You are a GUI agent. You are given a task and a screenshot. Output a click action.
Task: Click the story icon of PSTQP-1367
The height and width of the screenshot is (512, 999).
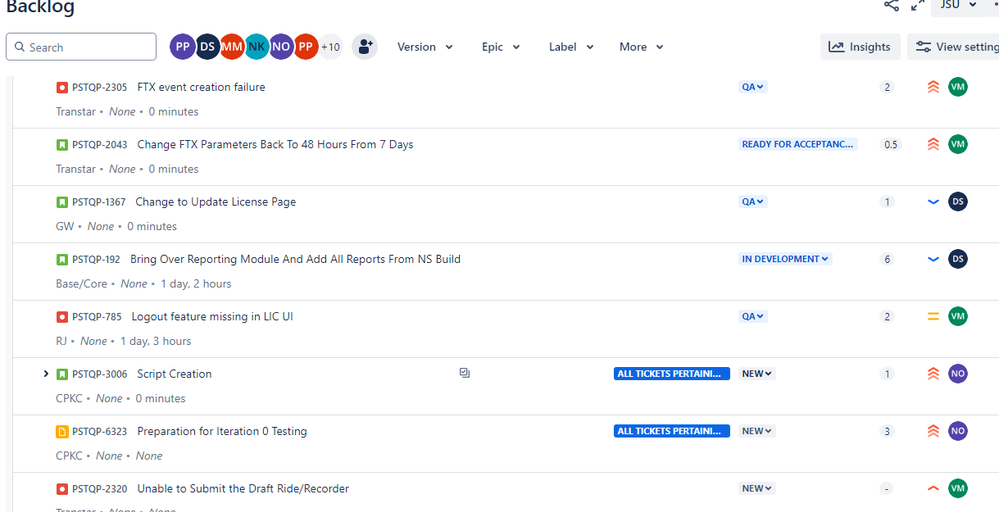point(62,202)
